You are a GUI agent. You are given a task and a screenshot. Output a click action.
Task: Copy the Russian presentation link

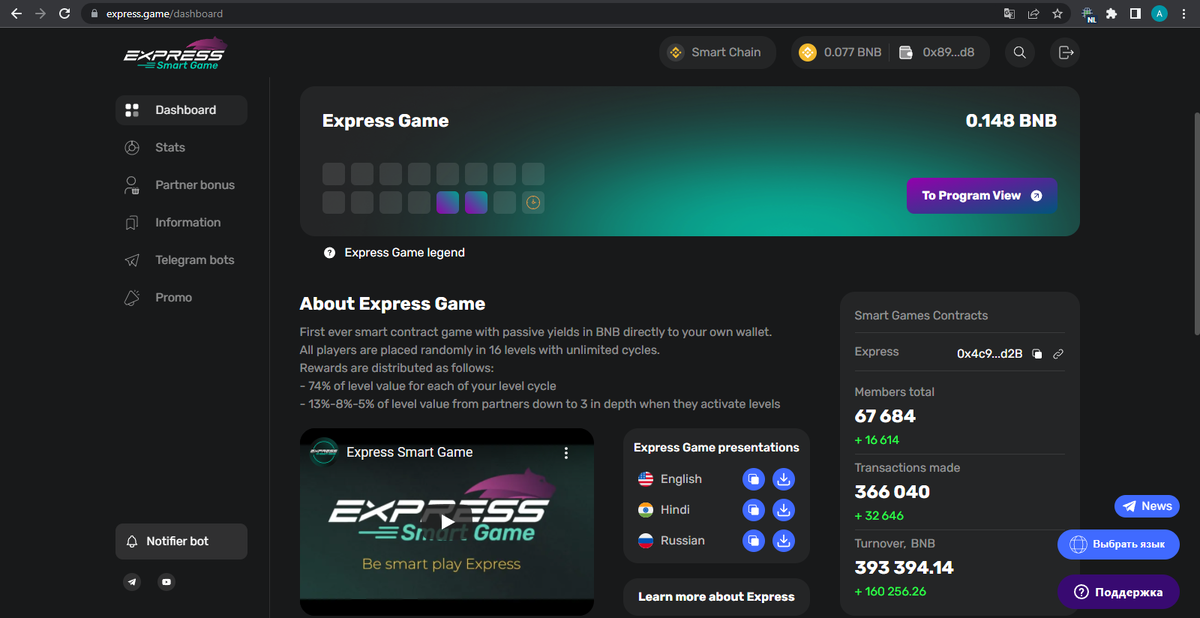[x=754, y=541]
